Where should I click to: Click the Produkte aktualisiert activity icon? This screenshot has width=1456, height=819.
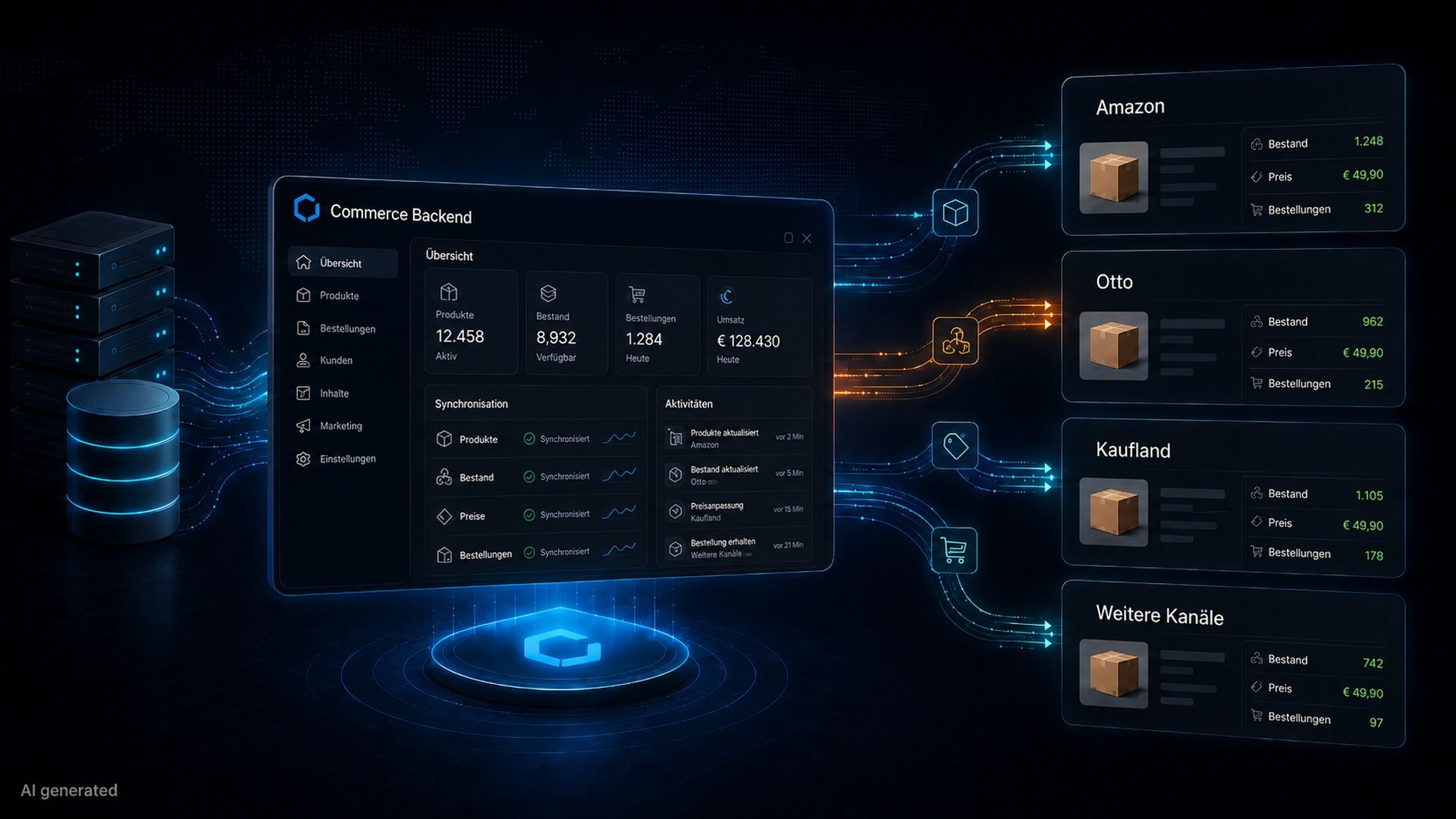tap(675, 438)
